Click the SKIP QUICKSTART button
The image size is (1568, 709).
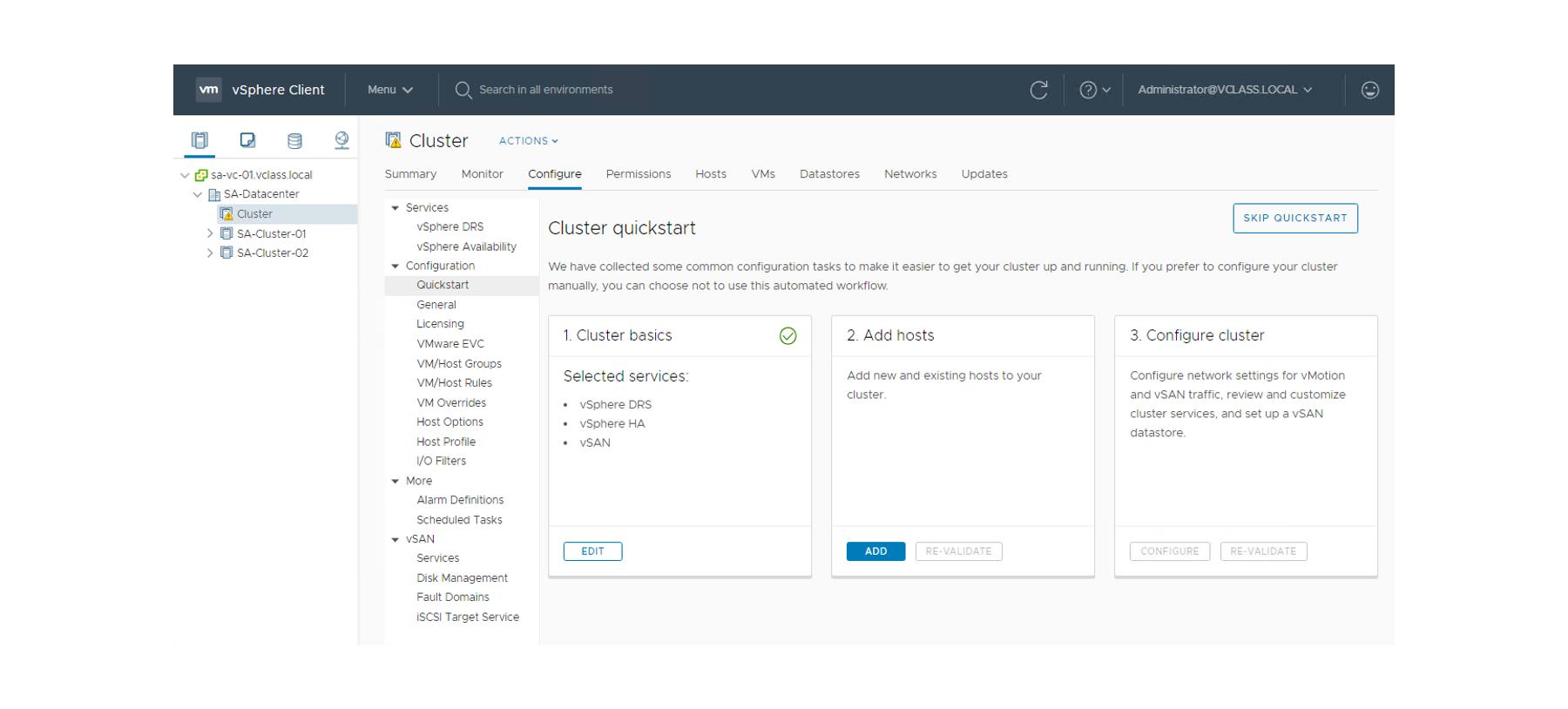(1295, 219)
